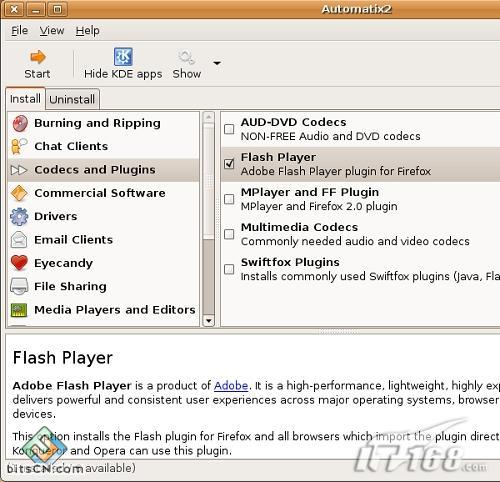Tick the MPlayer and FF Plugin checkbox
Viewport: 500px width, 482px height.
(x=229, y=199)
